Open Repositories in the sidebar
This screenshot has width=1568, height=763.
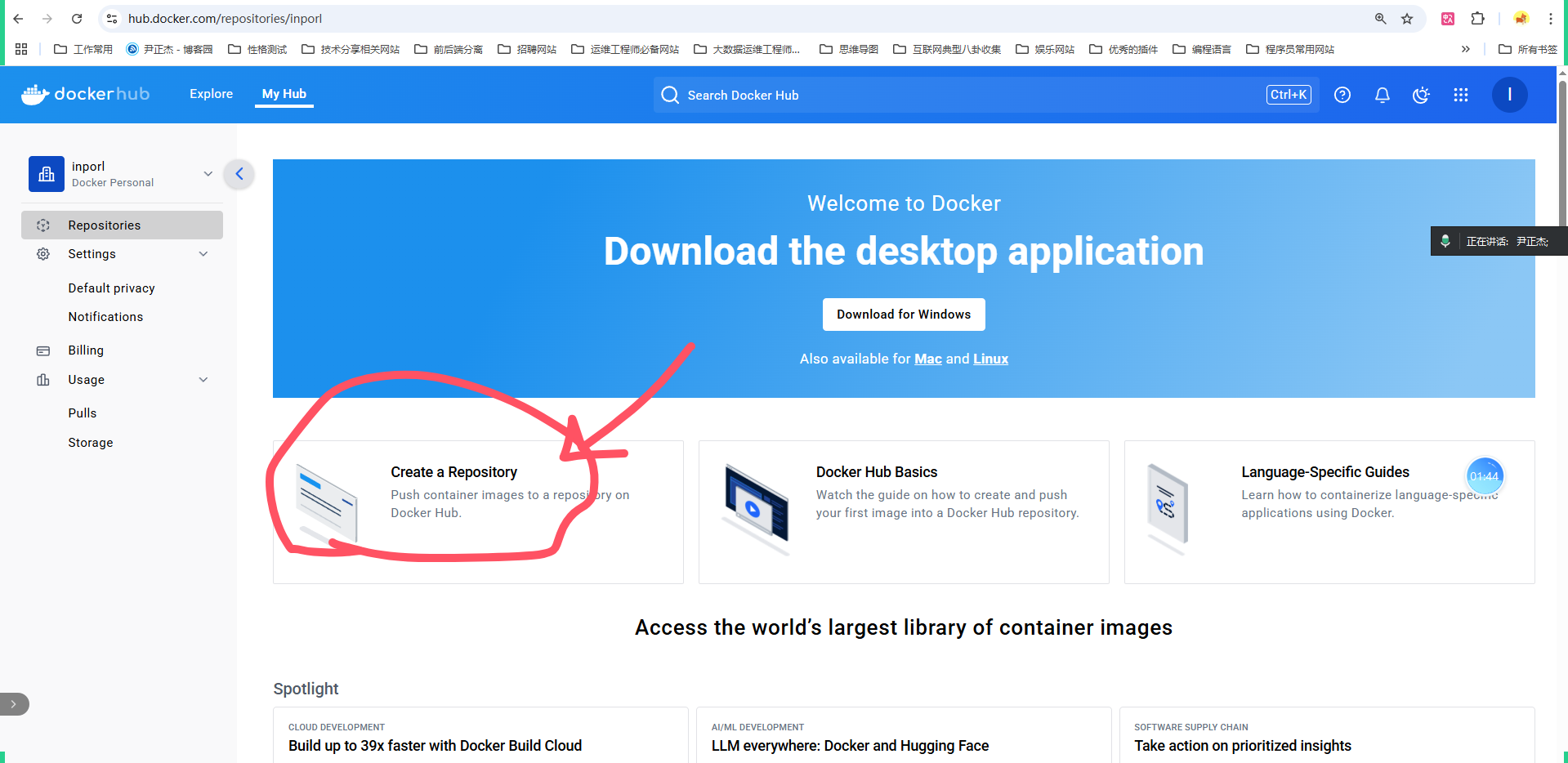[122, 225]
